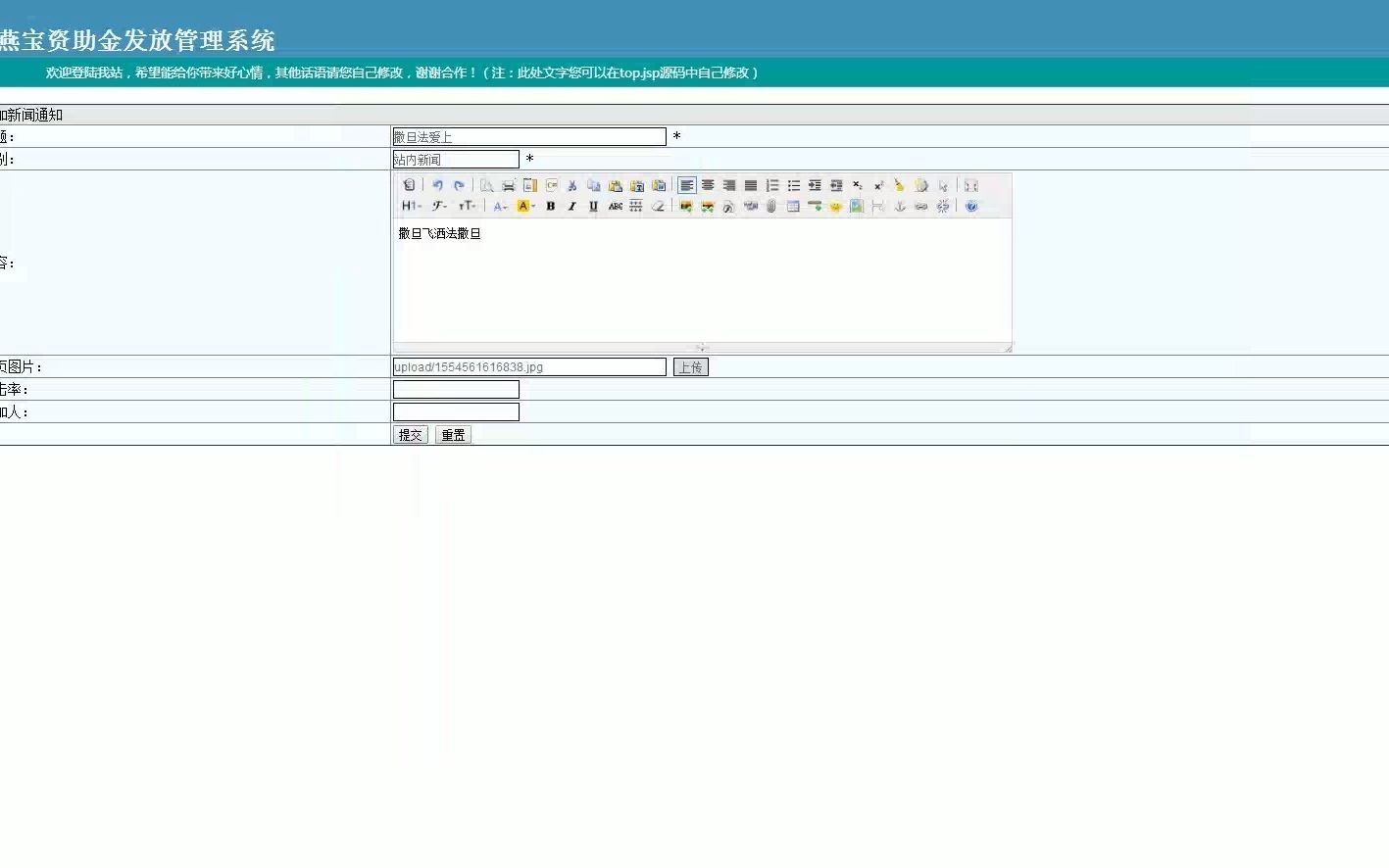
Task: Open the text color picker
Action: click(500, 206)
